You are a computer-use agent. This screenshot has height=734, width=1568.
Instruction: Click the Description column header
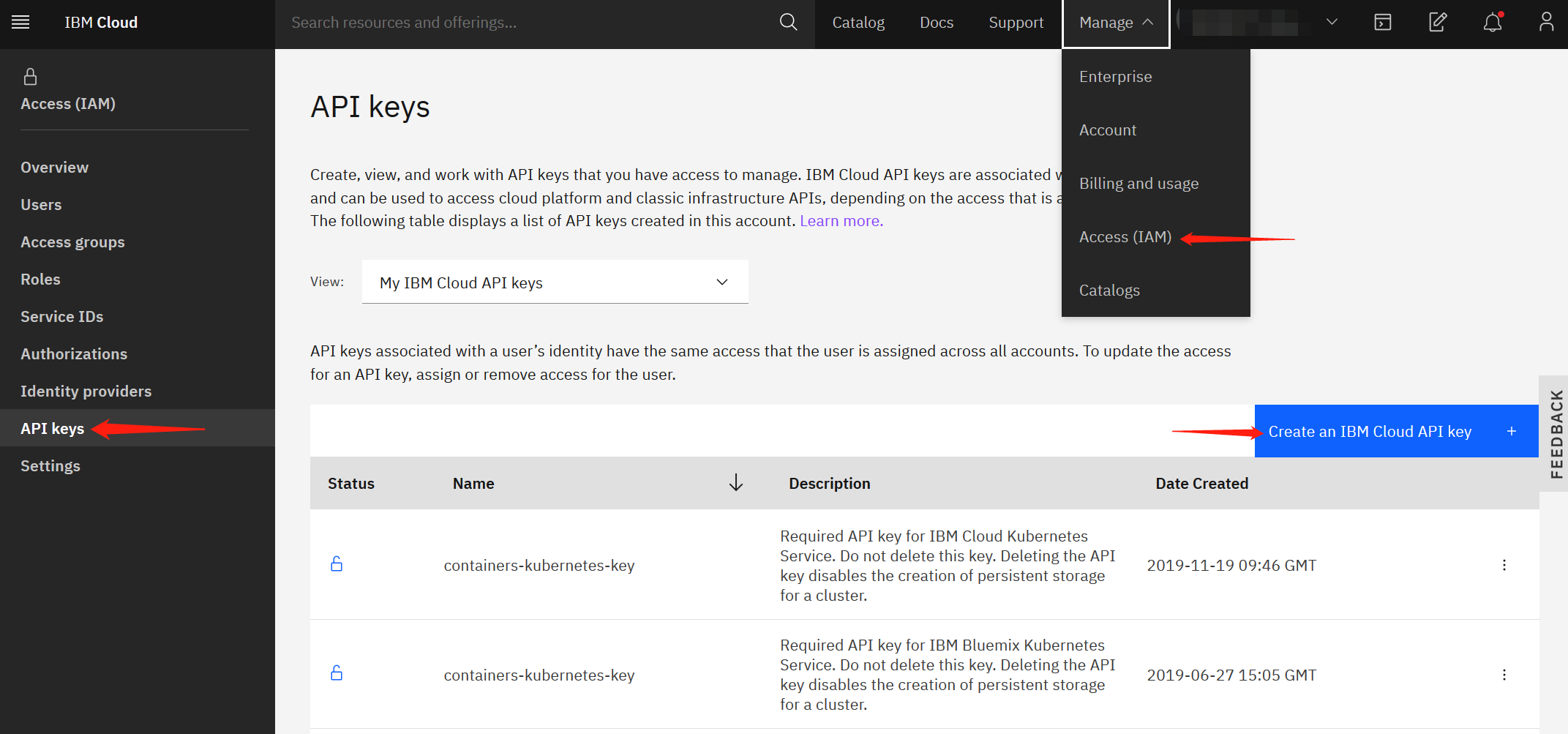830,484
